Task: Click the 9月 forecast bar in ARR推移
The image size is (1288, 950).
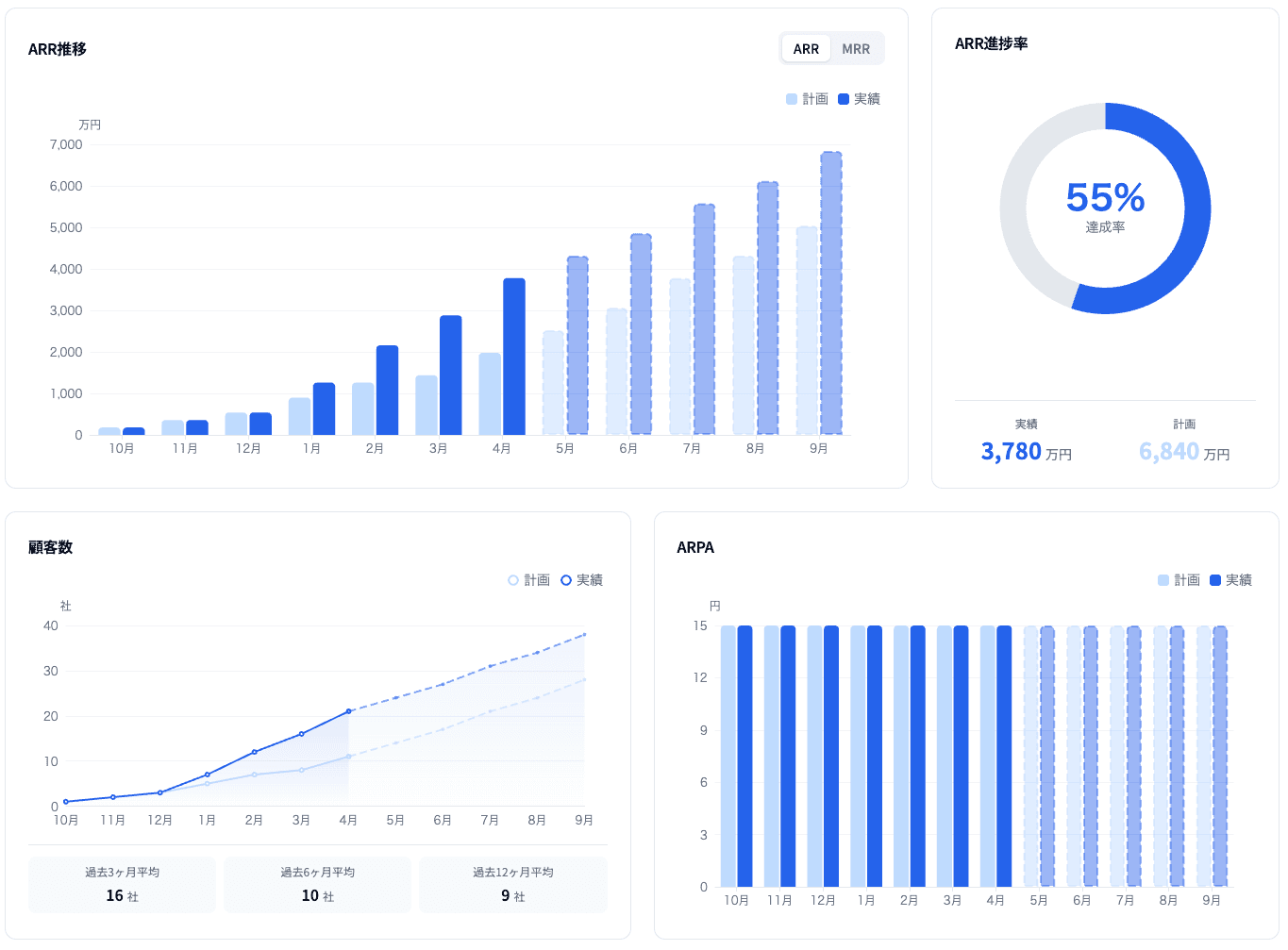Action: (x=831, y=293)
